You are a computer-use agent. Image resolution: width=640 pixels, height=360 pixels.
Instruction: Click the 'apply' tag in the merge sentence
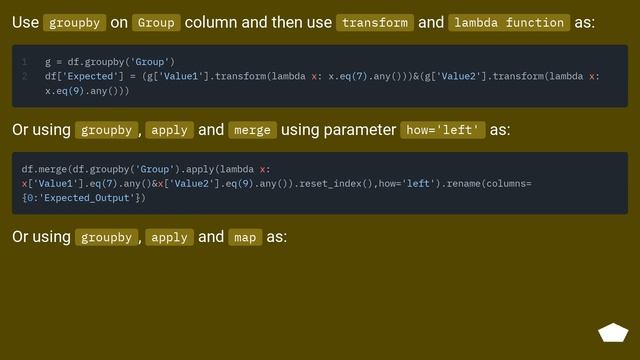click(x=169, y=130)
